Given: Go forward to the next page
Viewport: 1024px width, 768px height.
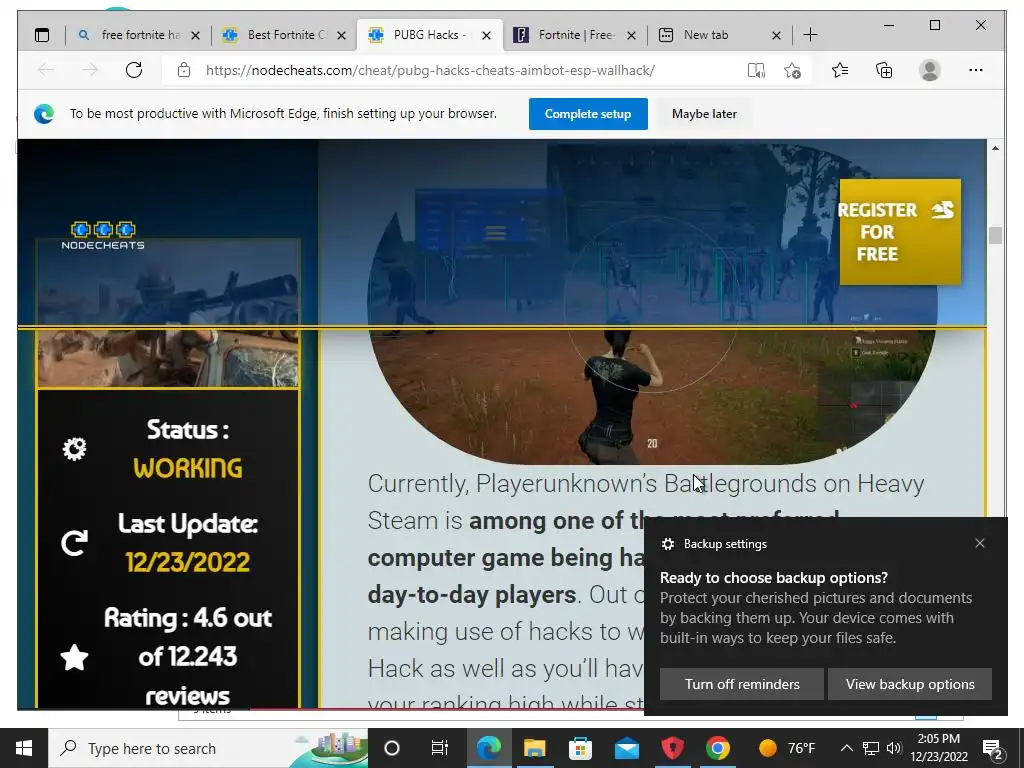Looking at the screenshot, I should click(90, 70).
